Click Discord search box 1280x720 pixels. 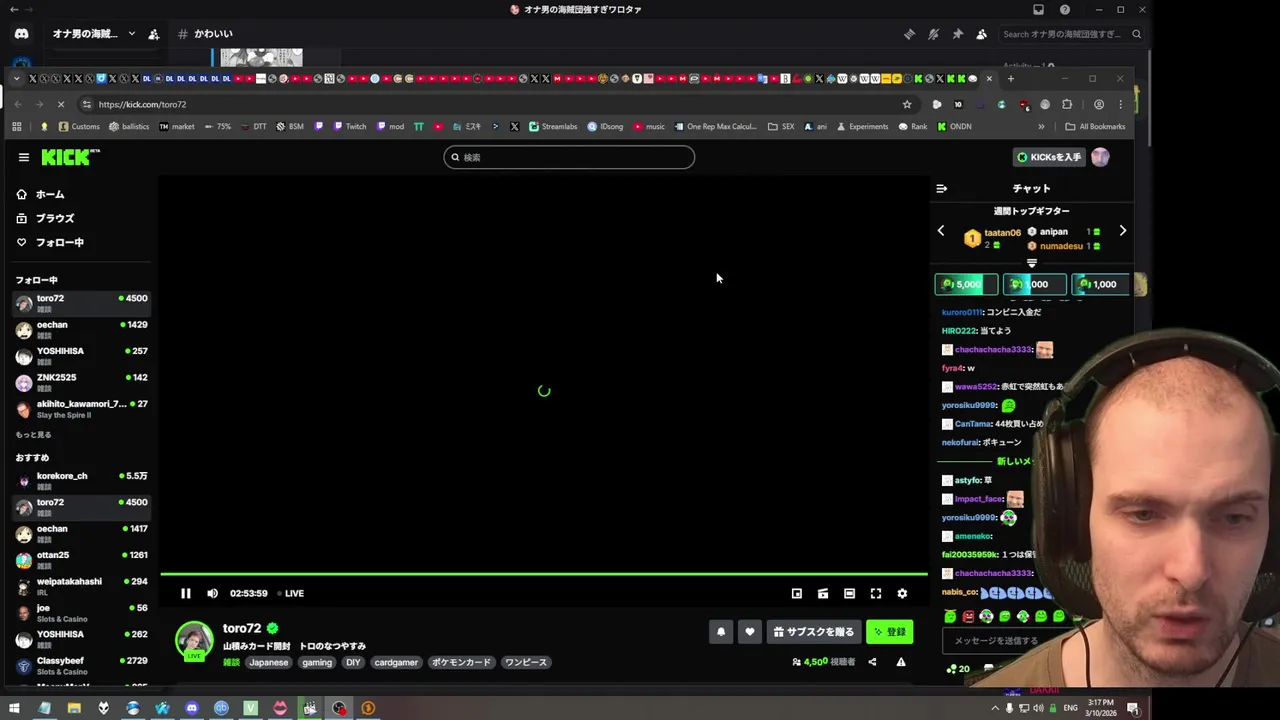1072,34
